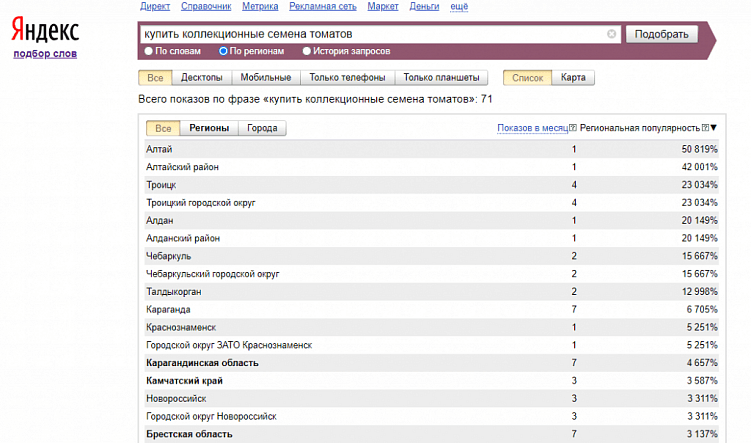Click the Региональная популярность column header

(640, 128)
